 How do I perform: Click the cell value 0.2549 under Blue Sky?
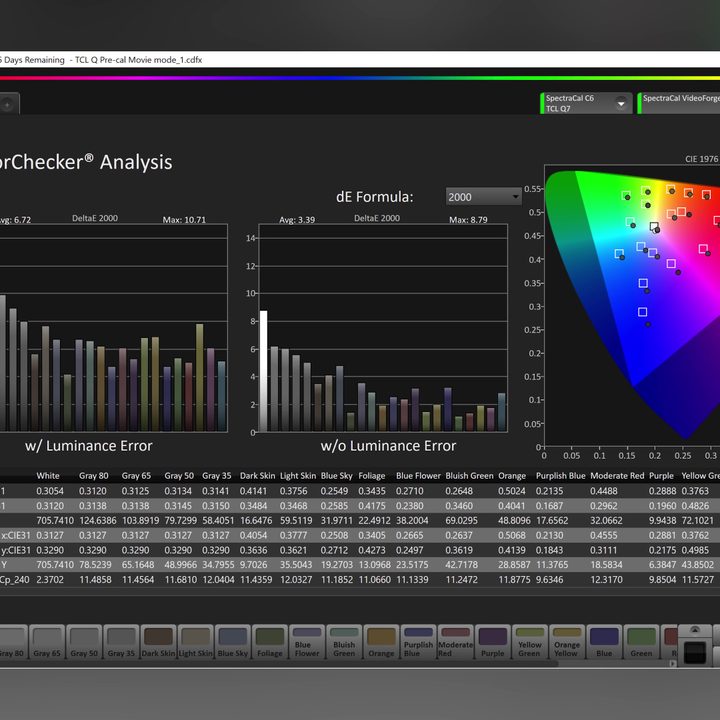[334, 491]
